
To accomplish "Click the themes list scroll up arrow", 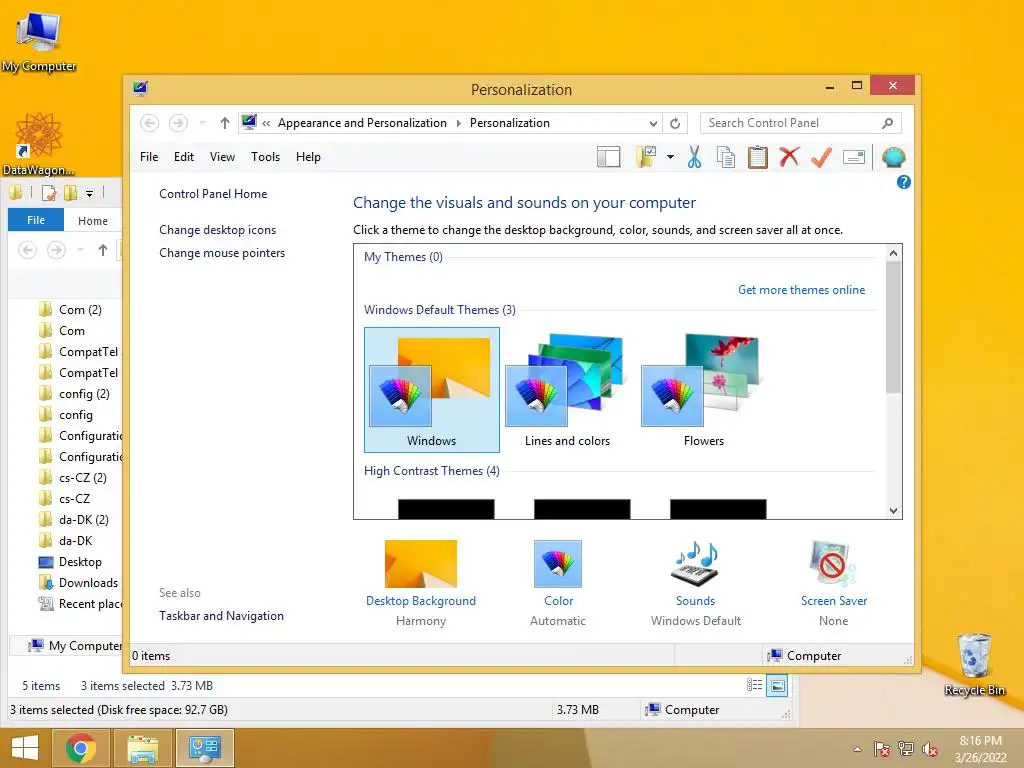I will 893,253.
